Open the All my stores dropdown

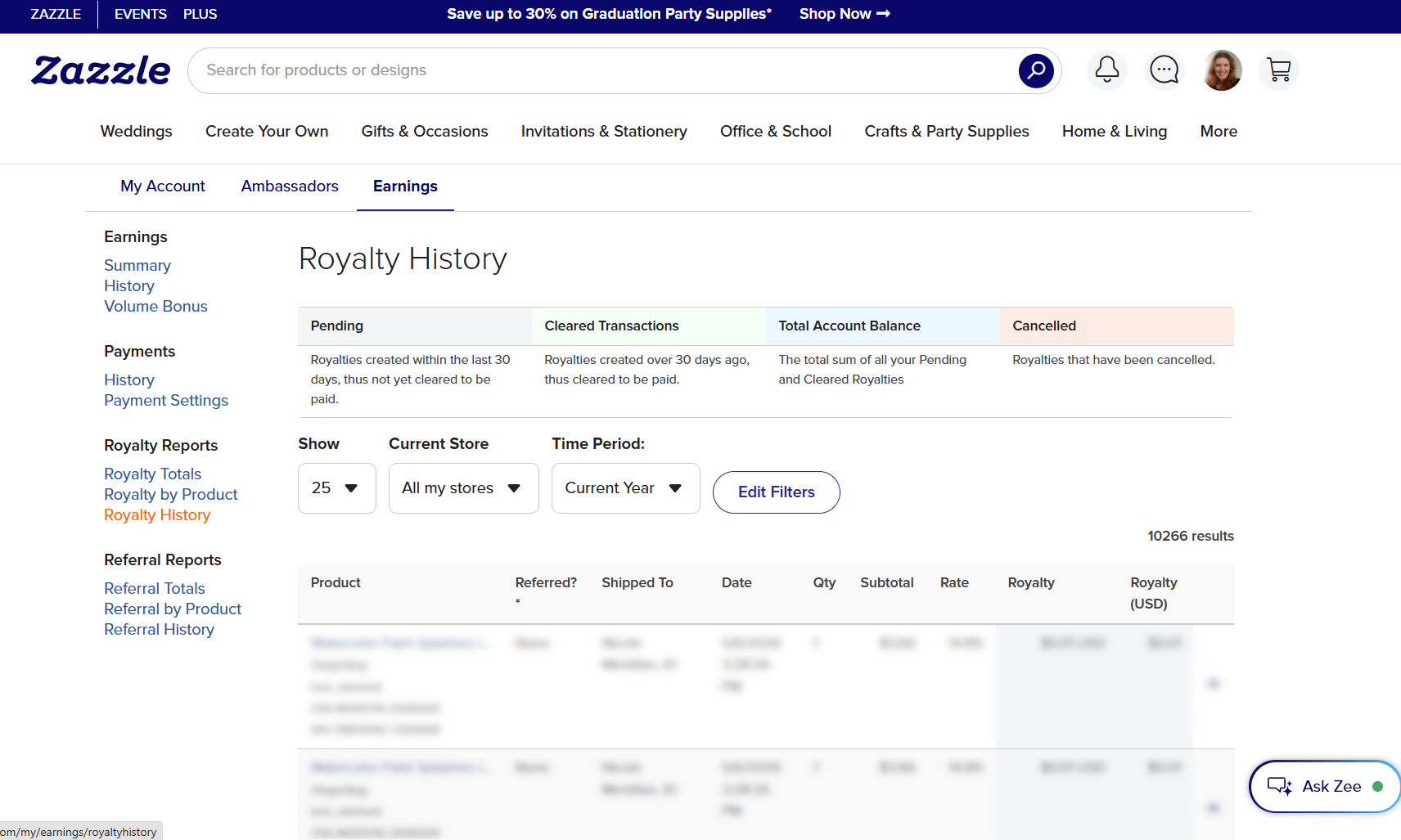[464, 488]
